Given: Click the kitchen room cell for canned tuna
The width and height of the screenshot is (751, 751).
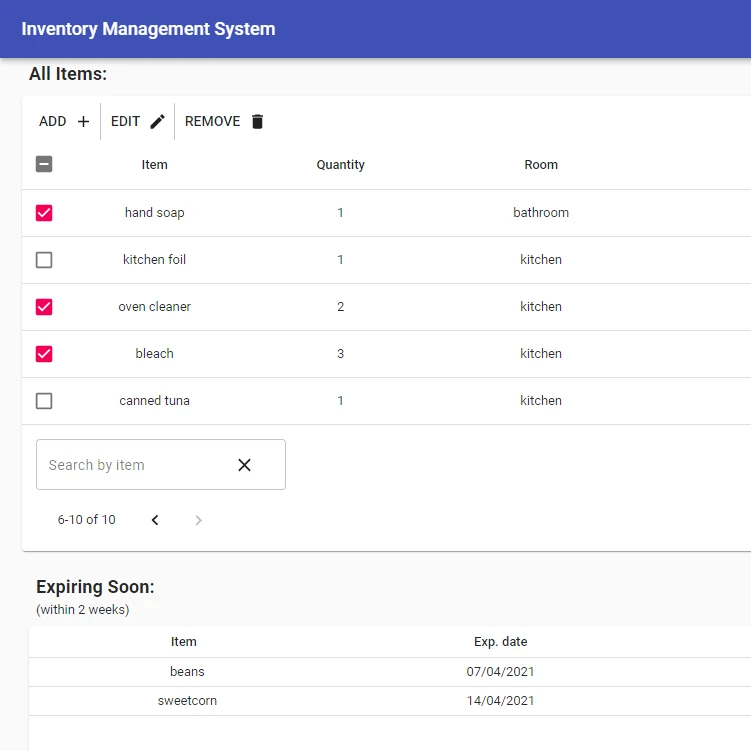Looking at the screenshot, I should 541,400.
